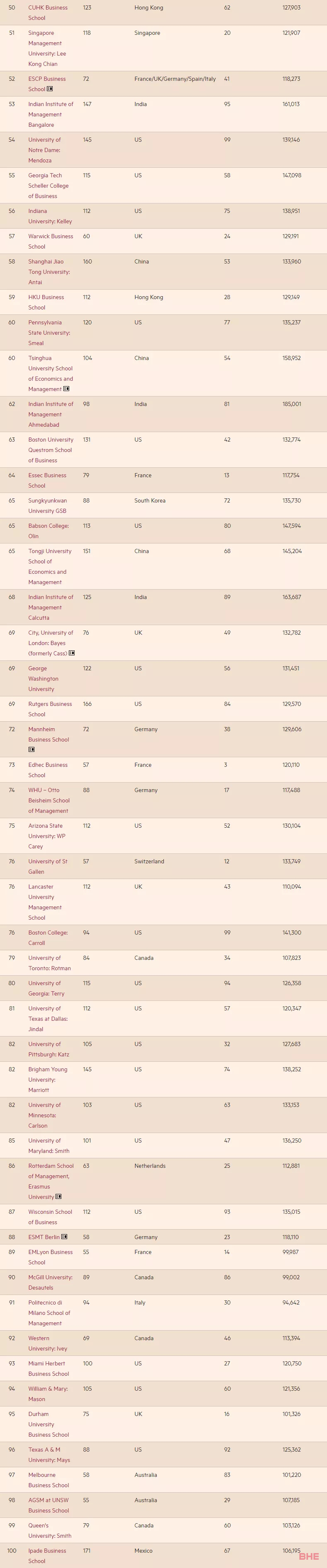Screen dimensions: 327x1568
Task: Click McGill University: Desautels link
Action: [x=50, y=1282]
